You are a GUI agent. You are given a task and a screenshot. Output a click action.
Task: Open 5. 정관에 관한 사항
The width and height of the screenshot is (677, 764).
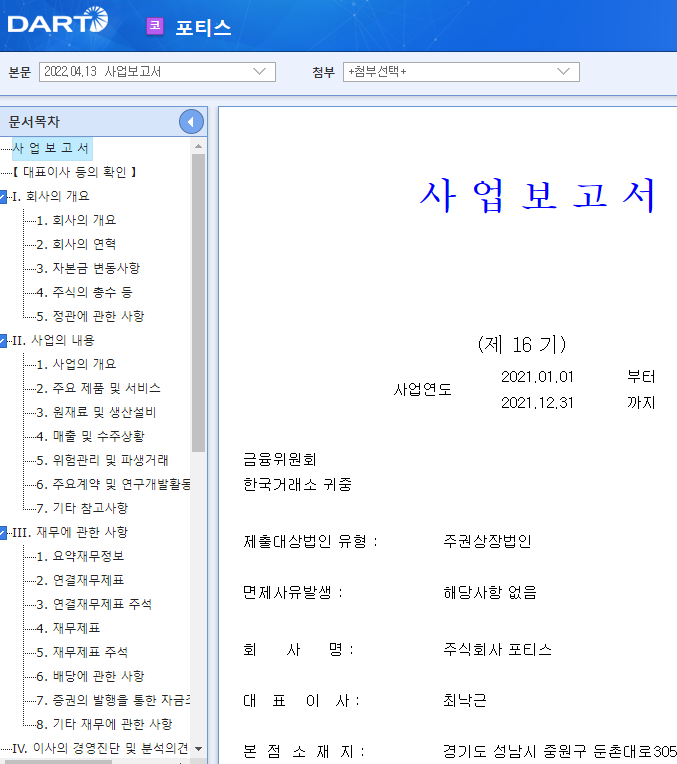point(90,317)
